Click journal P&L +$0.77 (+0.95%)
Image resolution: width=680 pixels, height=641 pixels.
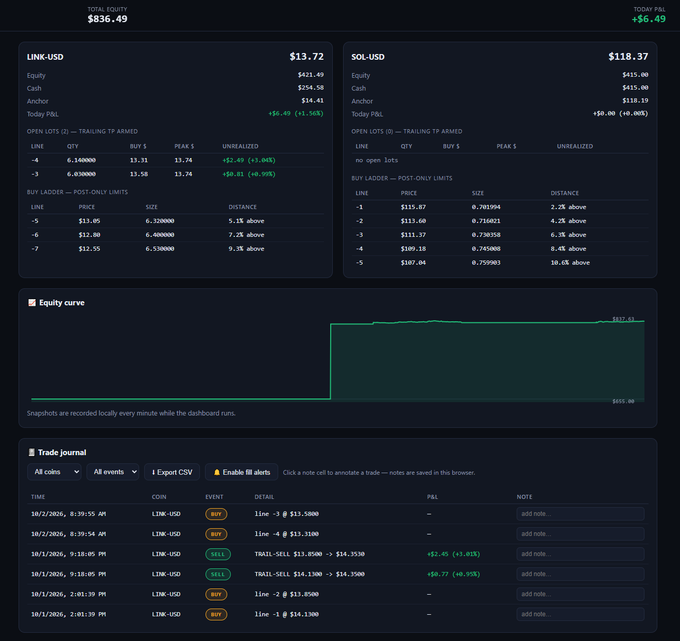pos(454,574)
